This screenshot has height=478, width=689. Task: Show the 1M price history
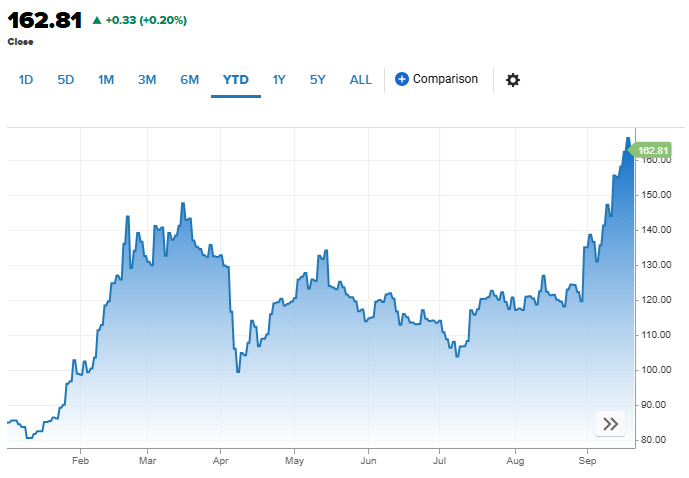click(106, 80)
